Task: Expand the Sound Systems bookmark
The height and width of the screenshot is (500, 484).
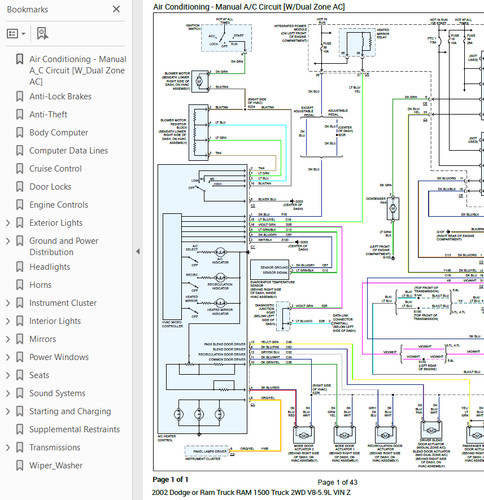Action: (8, 393)
